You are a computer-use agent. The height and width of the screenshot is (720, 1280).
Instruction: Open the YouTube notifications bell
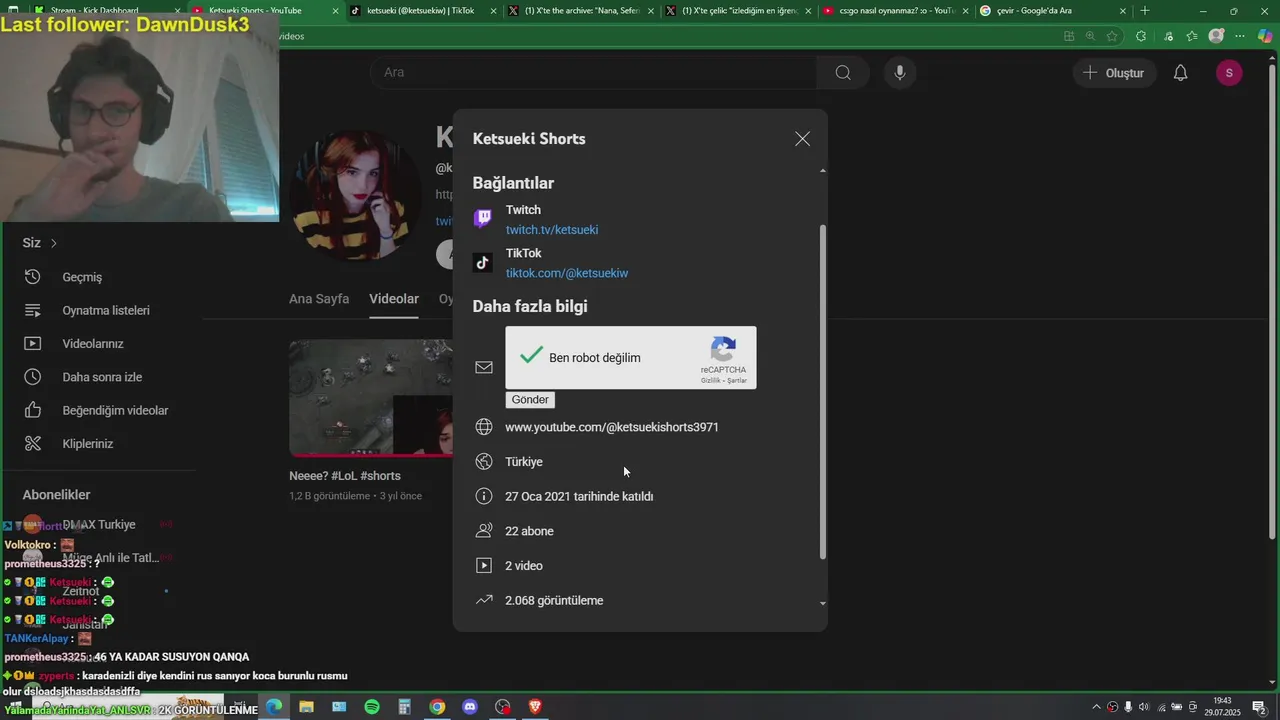click(1181, 73)
